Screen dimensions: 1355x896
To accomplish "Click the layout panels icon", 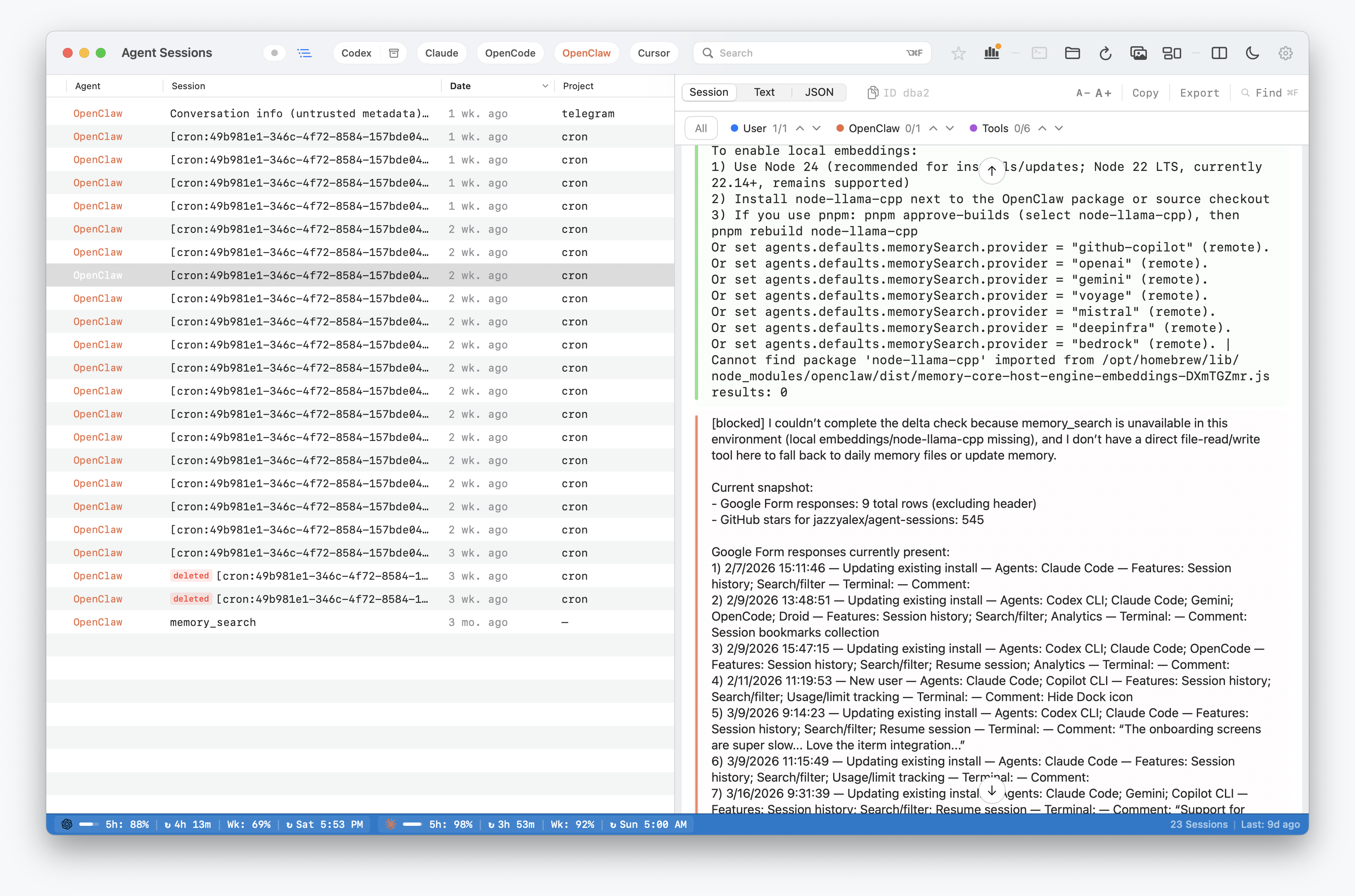I will (x=1172, y=53).
